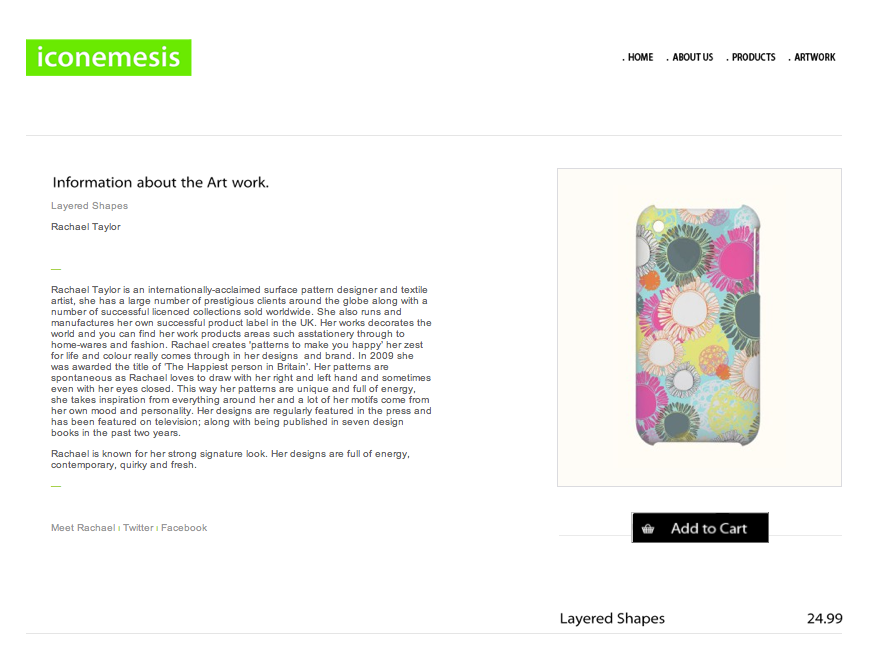Click the 24.99 price label
The image size is (873, 646).
(x=825, y=618)
